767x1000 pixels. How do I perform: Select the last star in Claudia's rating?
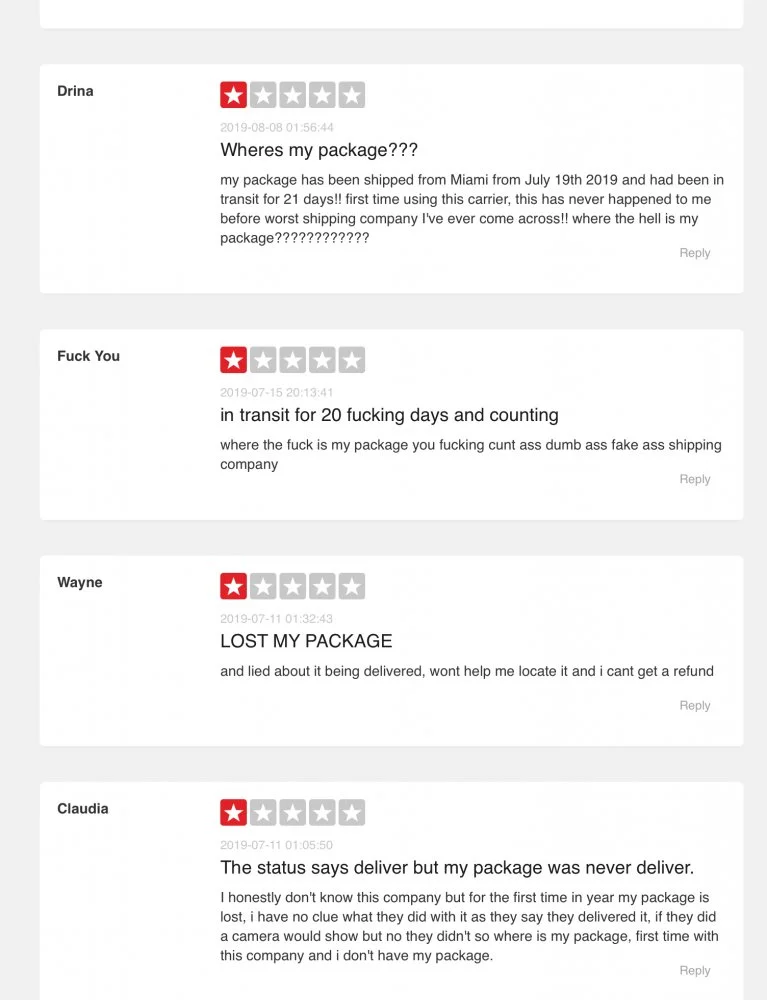pyautogui.click(x=351, y=812)
